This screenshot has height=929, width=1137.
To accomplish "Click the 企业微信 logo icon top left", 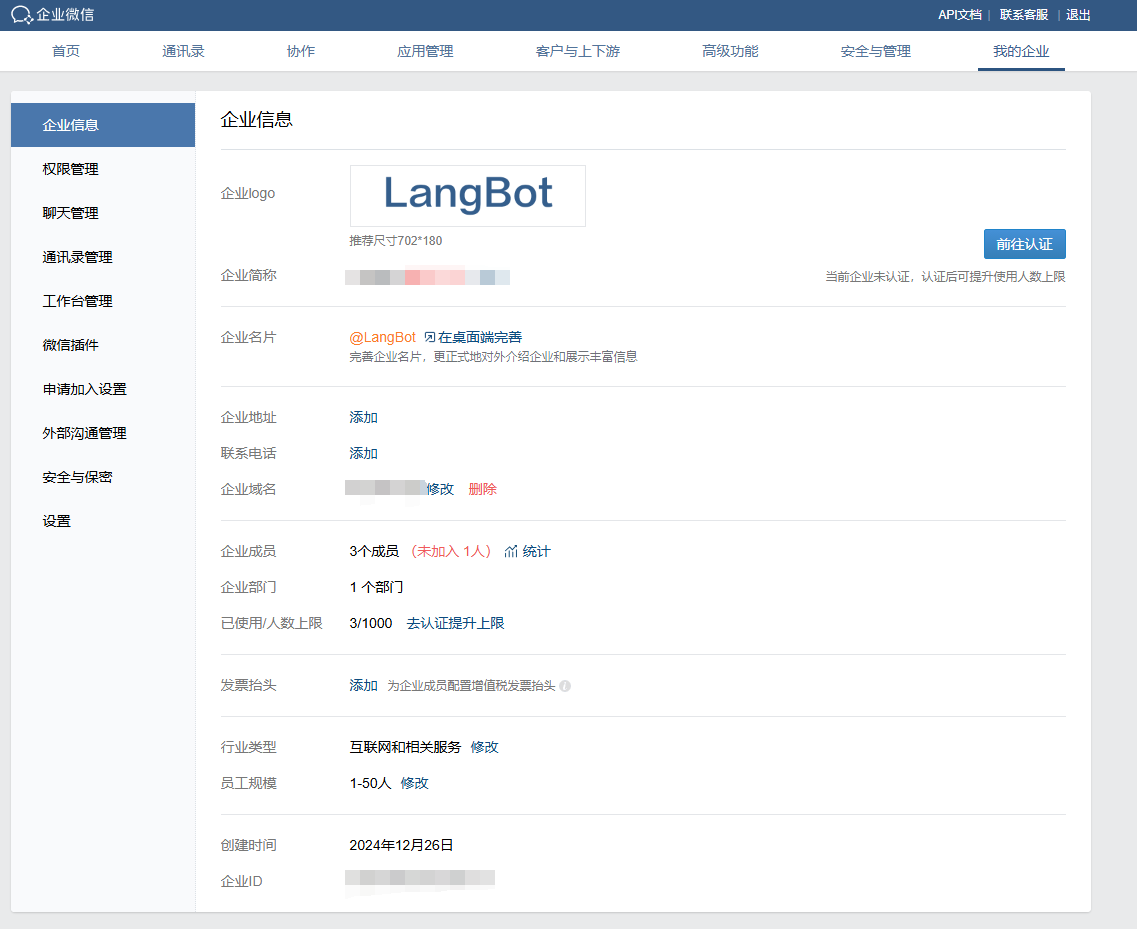I will pos(20,15).
